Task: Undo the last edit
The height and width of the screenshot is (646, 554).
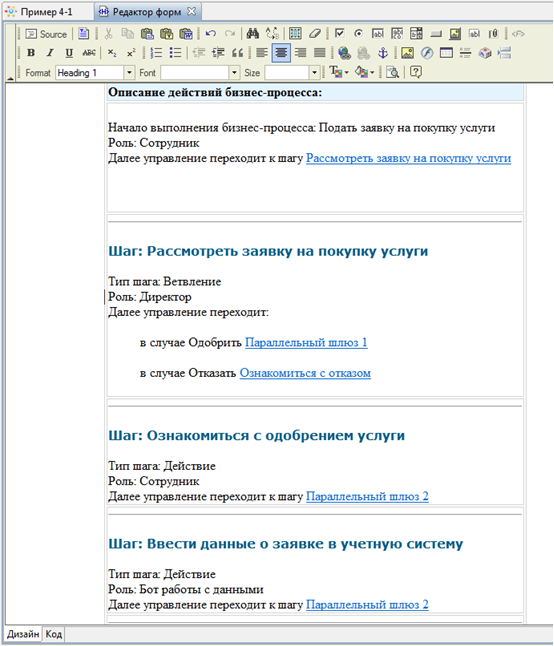Action: point(210,34)
